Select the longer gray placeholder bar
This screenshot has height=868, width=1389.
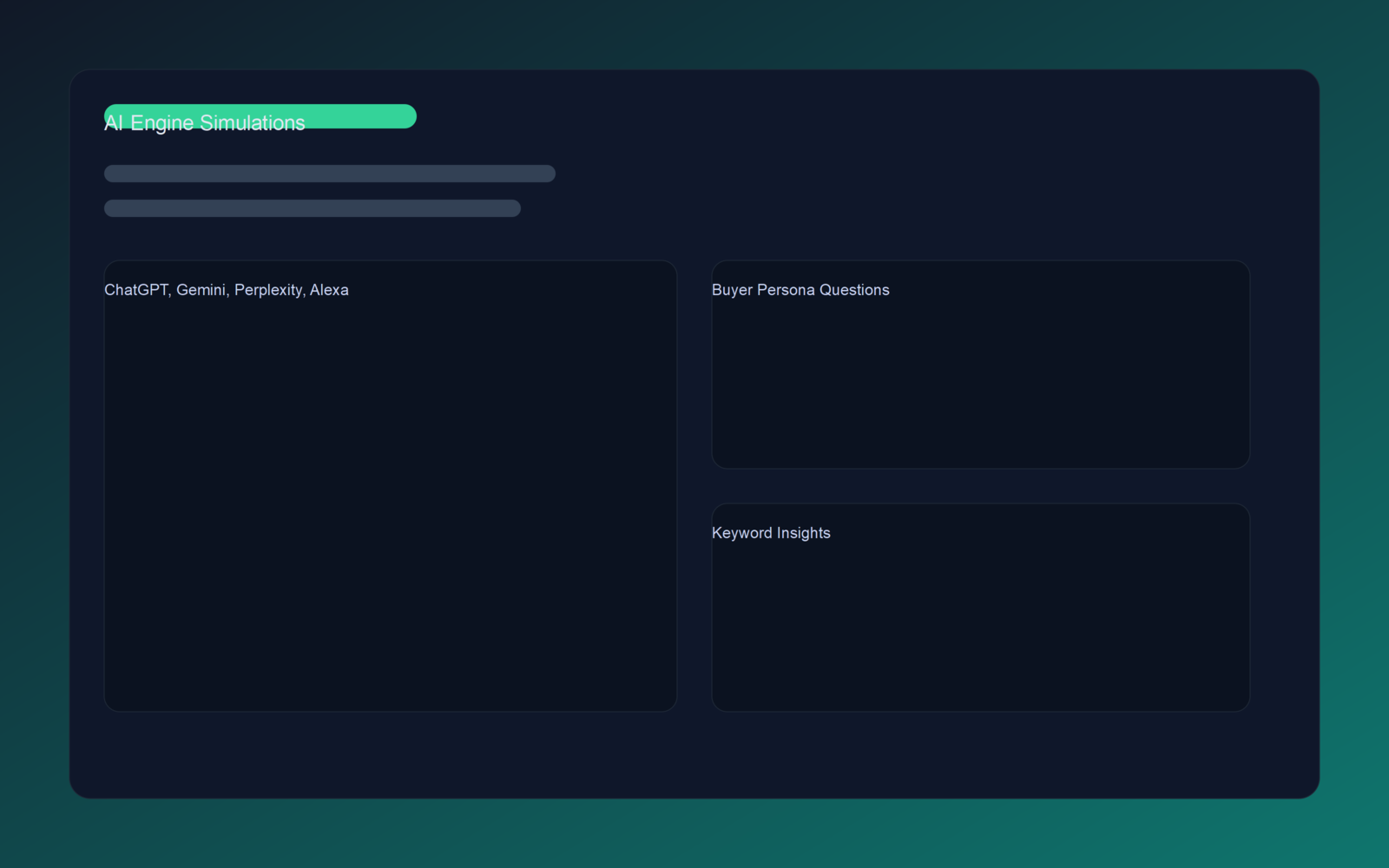(330, 174)
